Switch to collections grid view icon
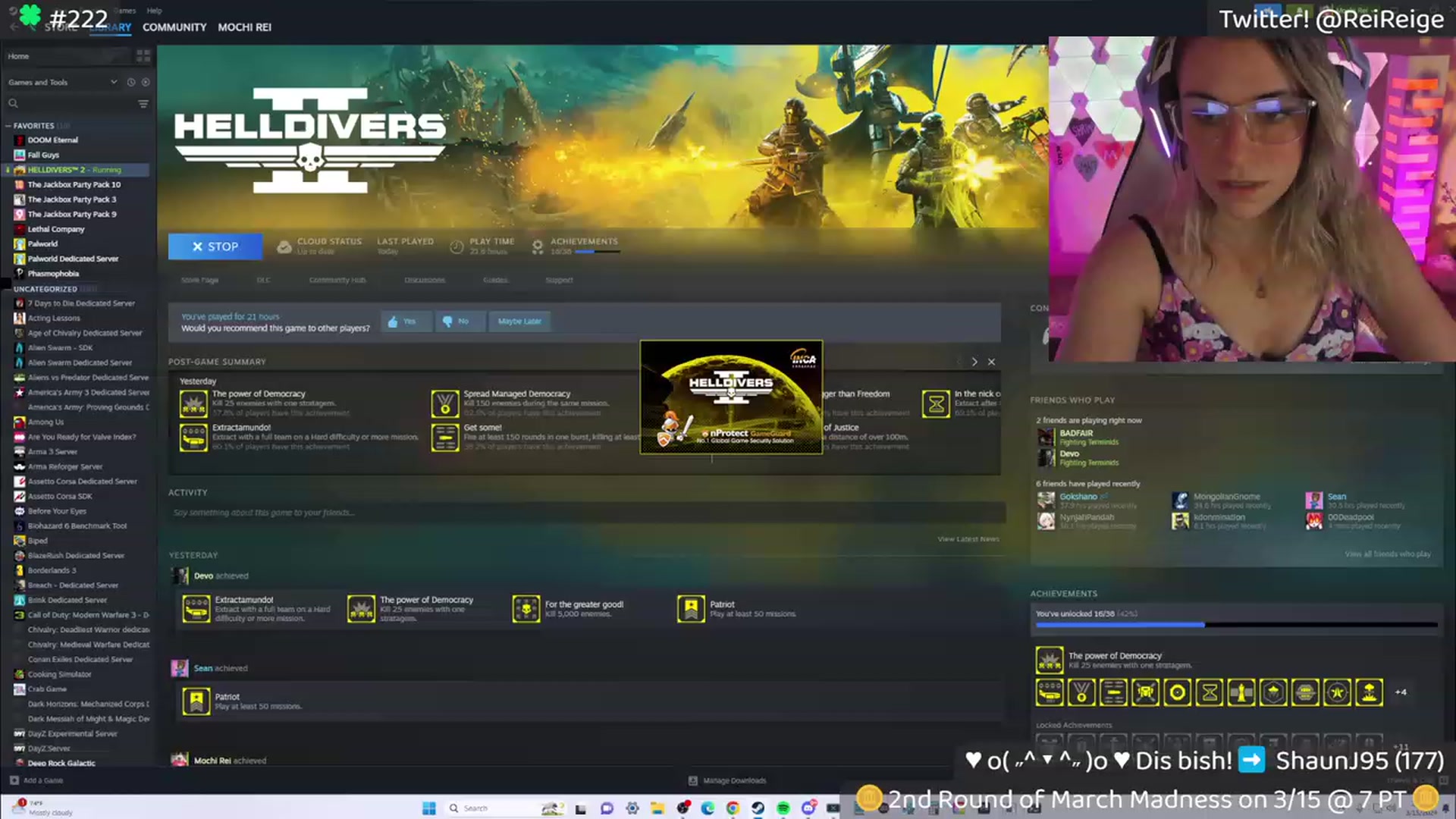Screen dimensions: 1456x819 pos(143,56)
